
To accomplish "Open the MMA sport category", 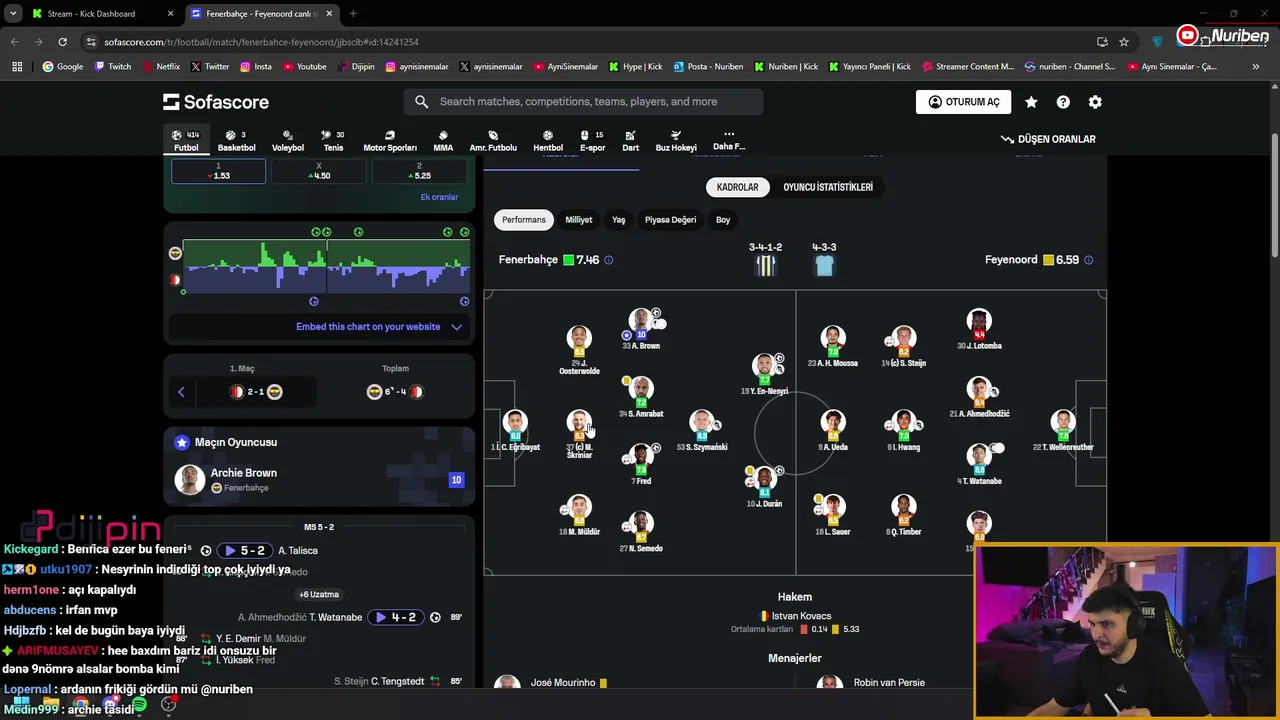I will click(x=443, y=141).
